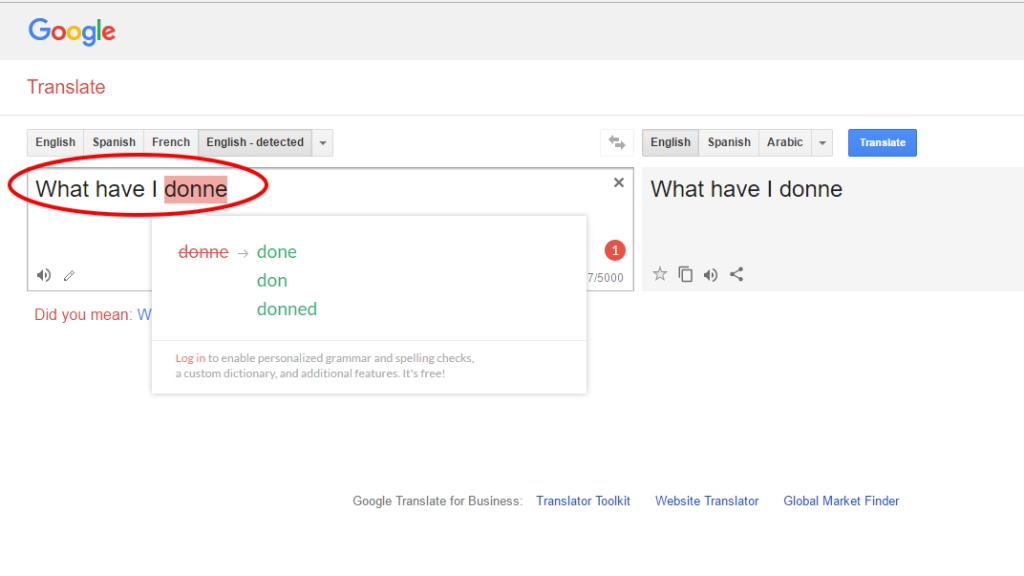Click the red Grammarly error count badge

[615, 250]
